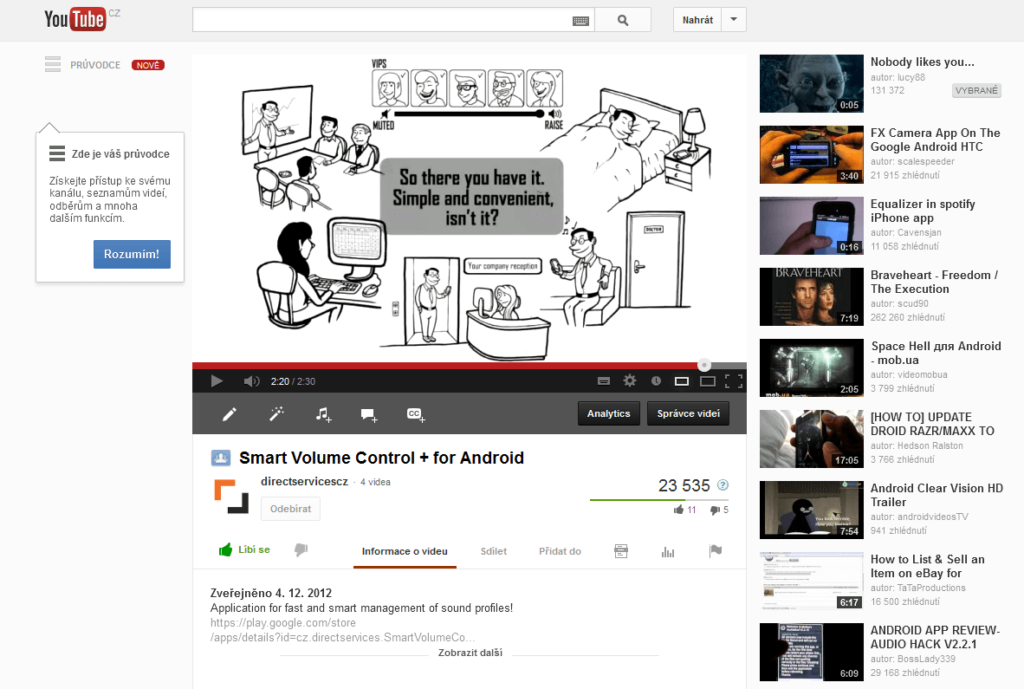Open FX Camera App video thumbnail
This screenshot has height=689, width=1024.
pos(812,155)
